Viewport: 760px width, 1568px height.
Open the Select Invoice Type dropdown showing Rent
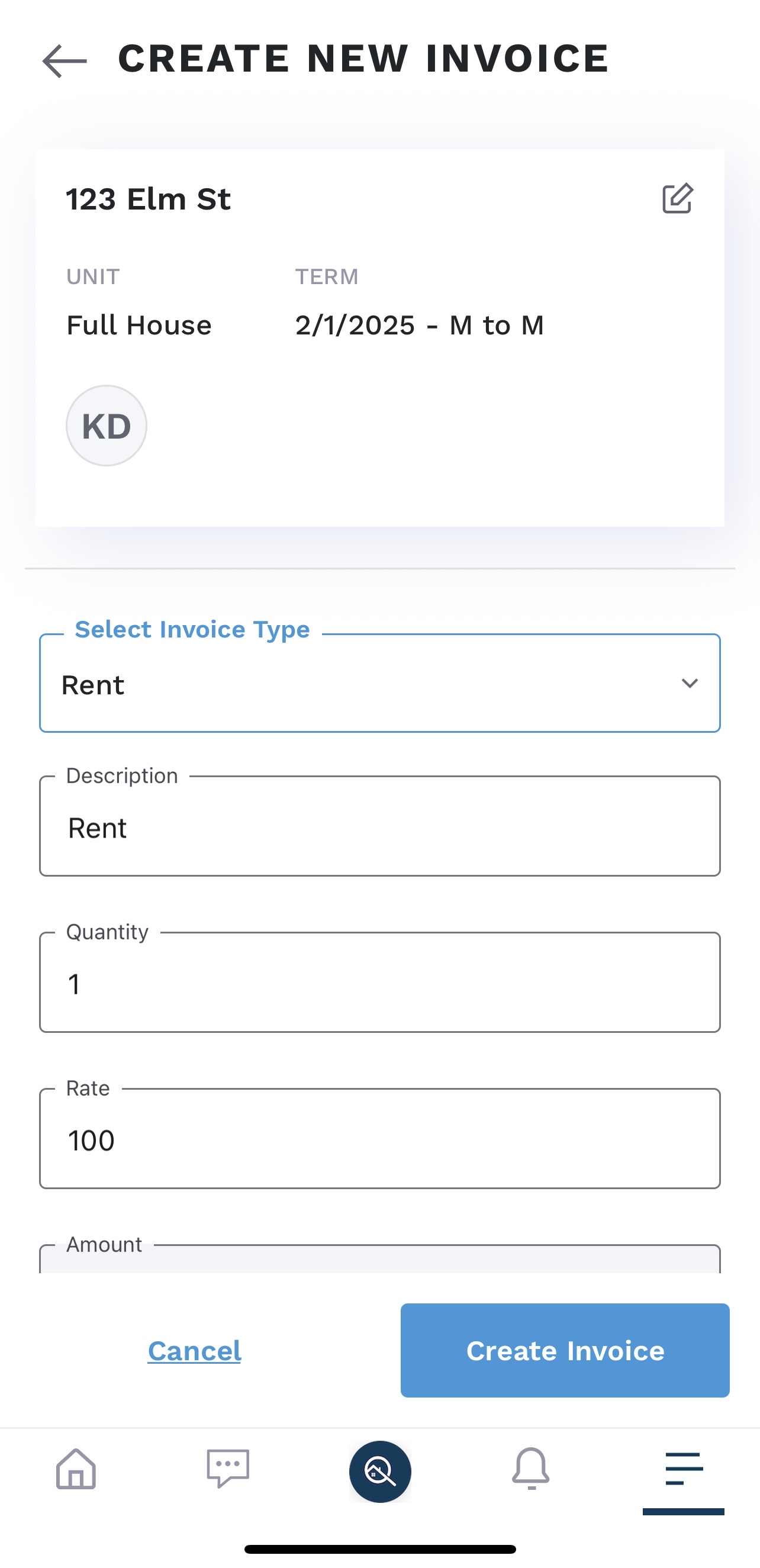pos(365,684)
